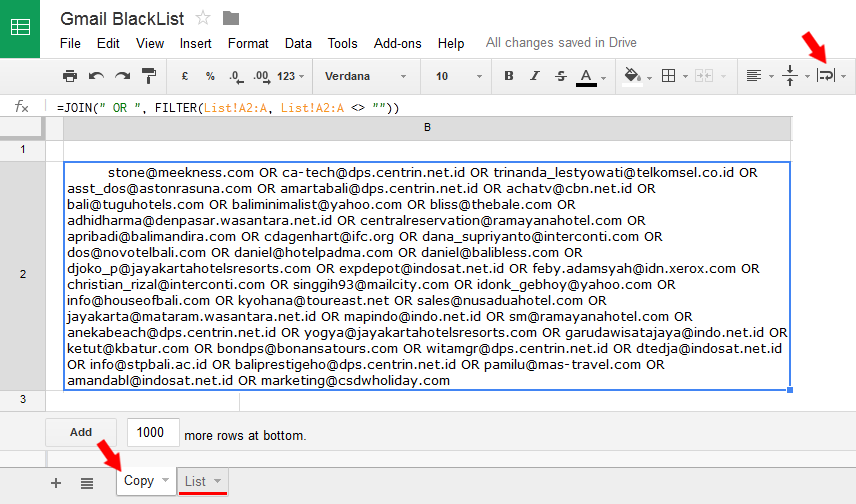Toggle italic formatting
This screenshot has width=856, height=504.
535,76
